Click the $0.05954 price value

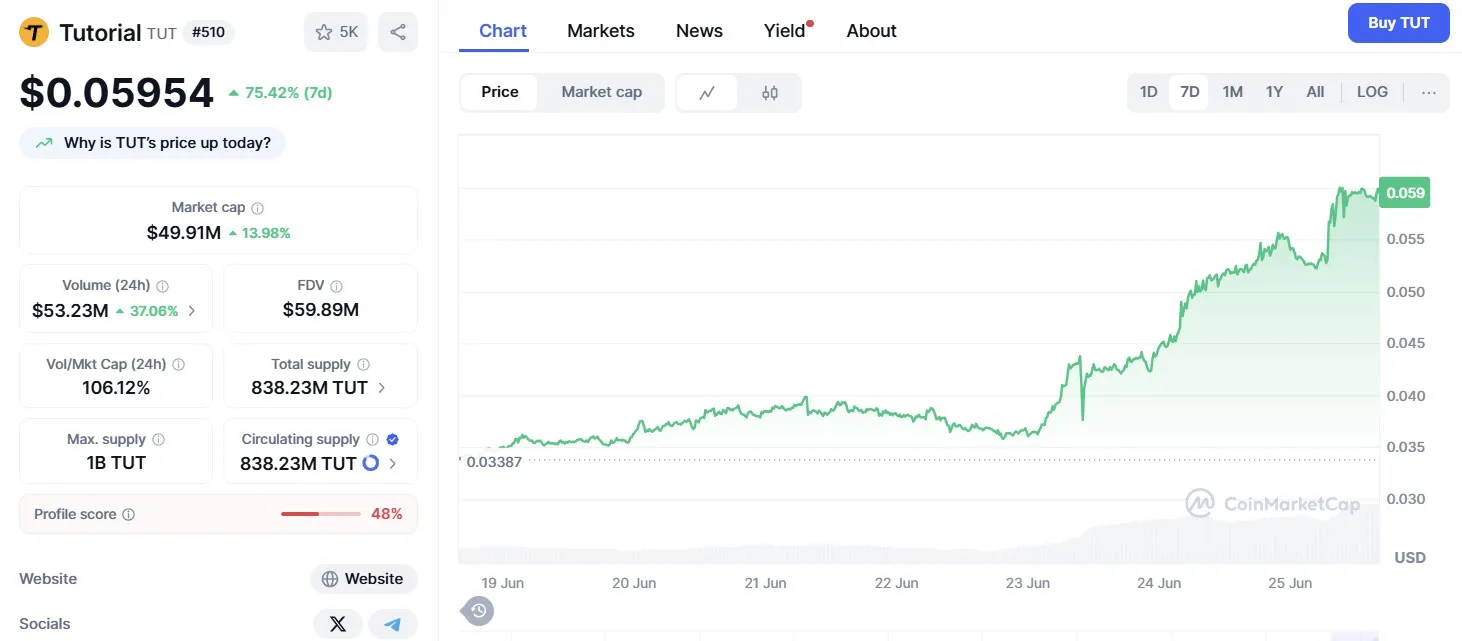[x=117, y=93]
